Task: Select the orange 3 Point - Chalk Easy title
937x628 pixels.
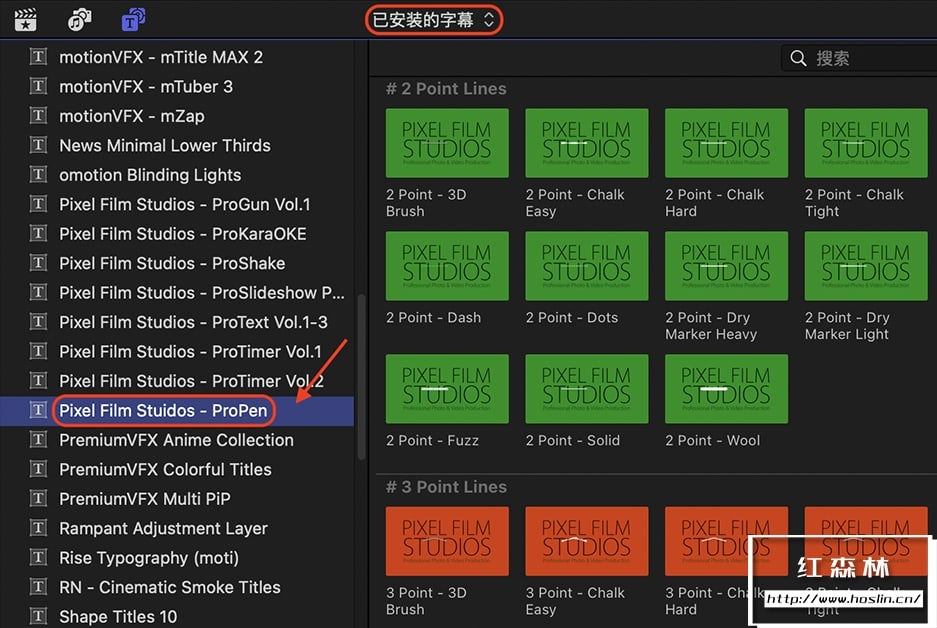Action: click(587, 541)
